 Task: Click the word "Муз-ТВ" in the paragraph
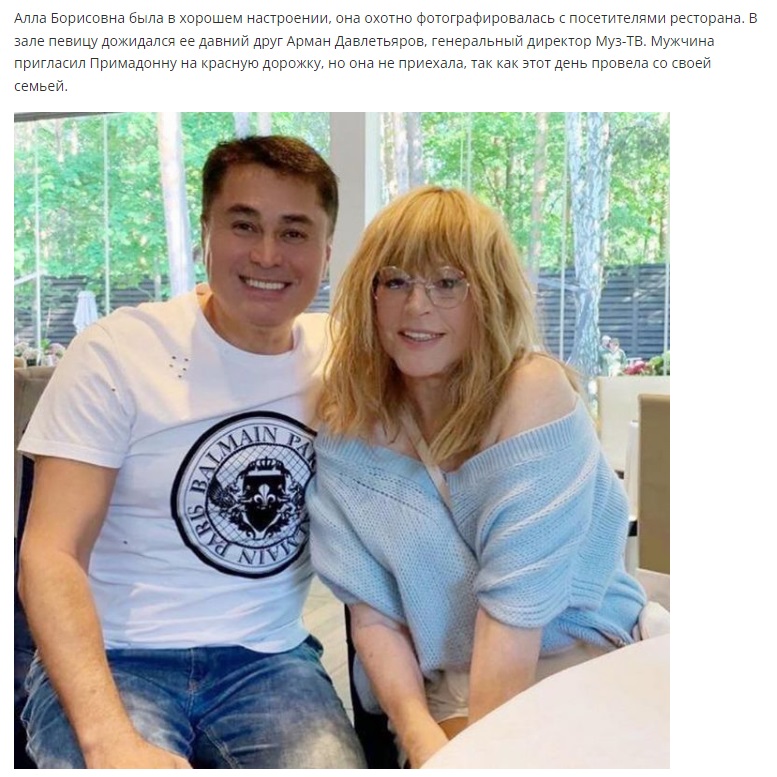(x=620, y=41)
